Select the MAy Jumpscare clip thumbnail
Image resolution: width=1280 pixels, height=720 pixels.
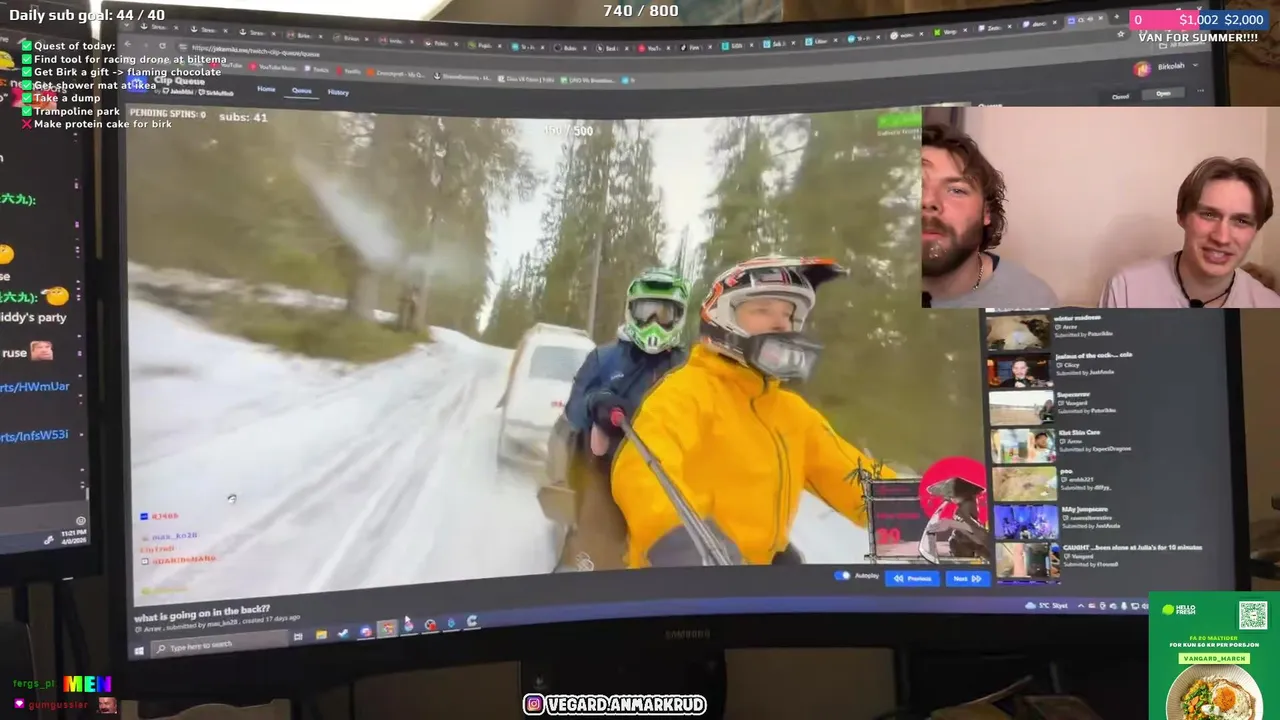(x=1025, y=521)
